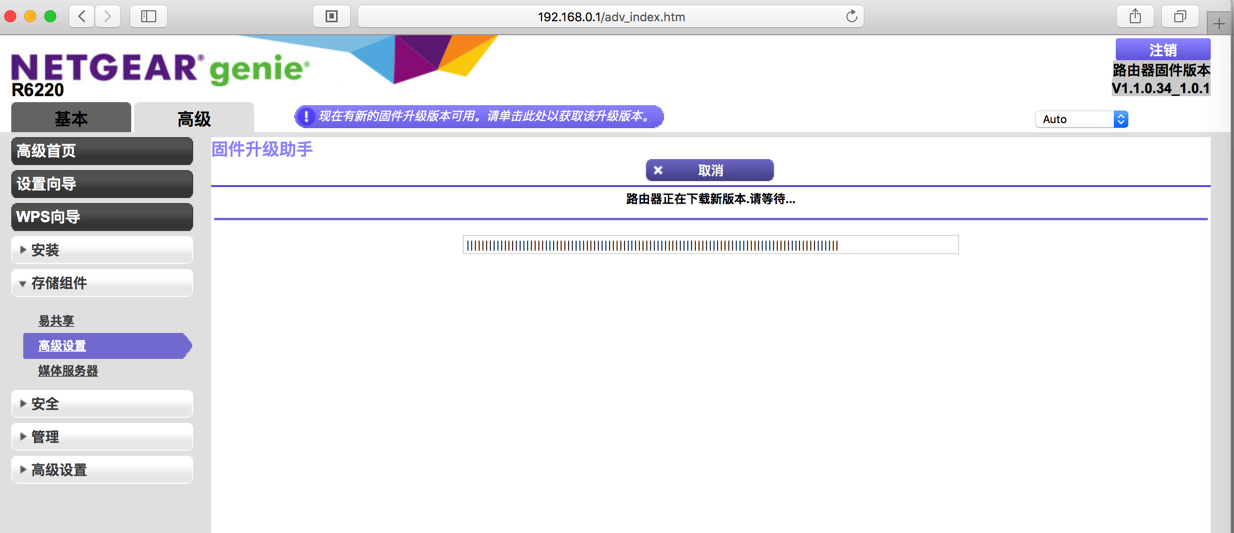Click the firmware version V1.1.0.34_1.0.1 text
The image size is (1234, 533).
point(1161,88)
